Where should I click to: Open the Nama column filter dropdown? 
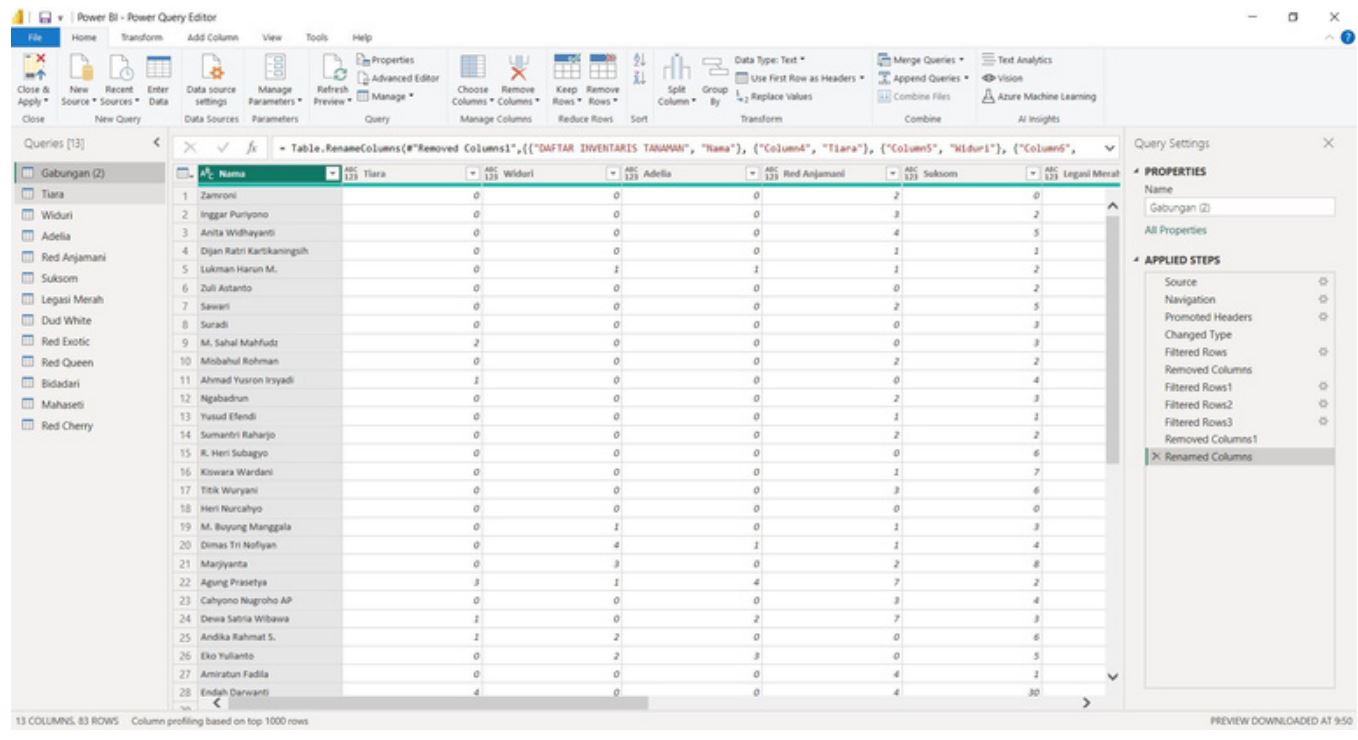pos(333,173)
